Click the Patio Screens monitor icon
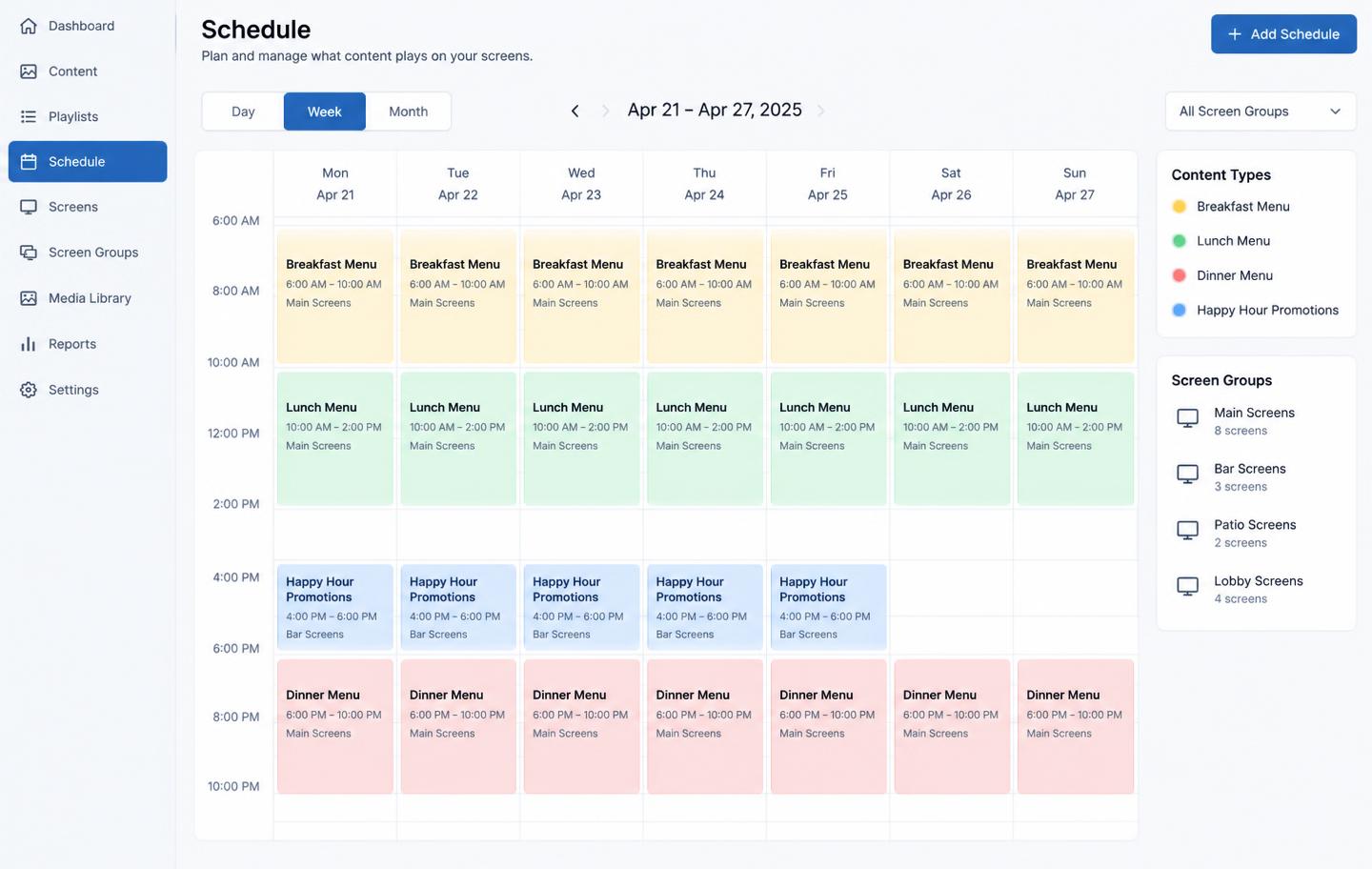This screenshot has height=869, width=1372. 1187,531
